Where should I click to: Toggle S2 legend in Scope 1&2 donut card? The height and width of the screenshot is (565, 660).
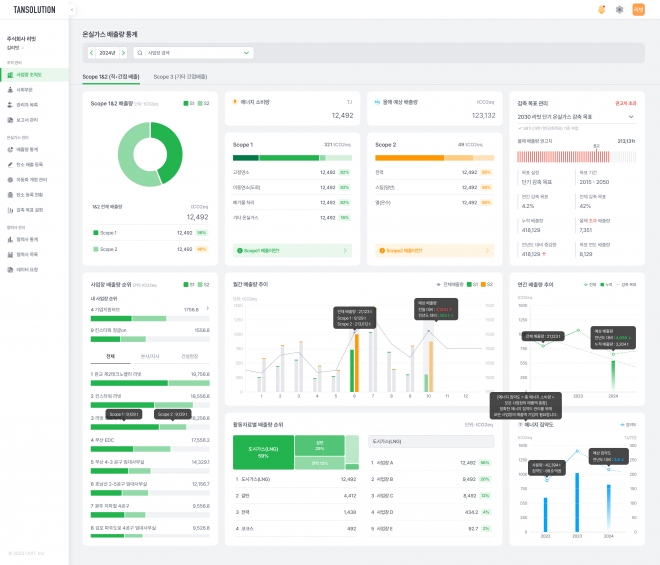coord(203,103)
